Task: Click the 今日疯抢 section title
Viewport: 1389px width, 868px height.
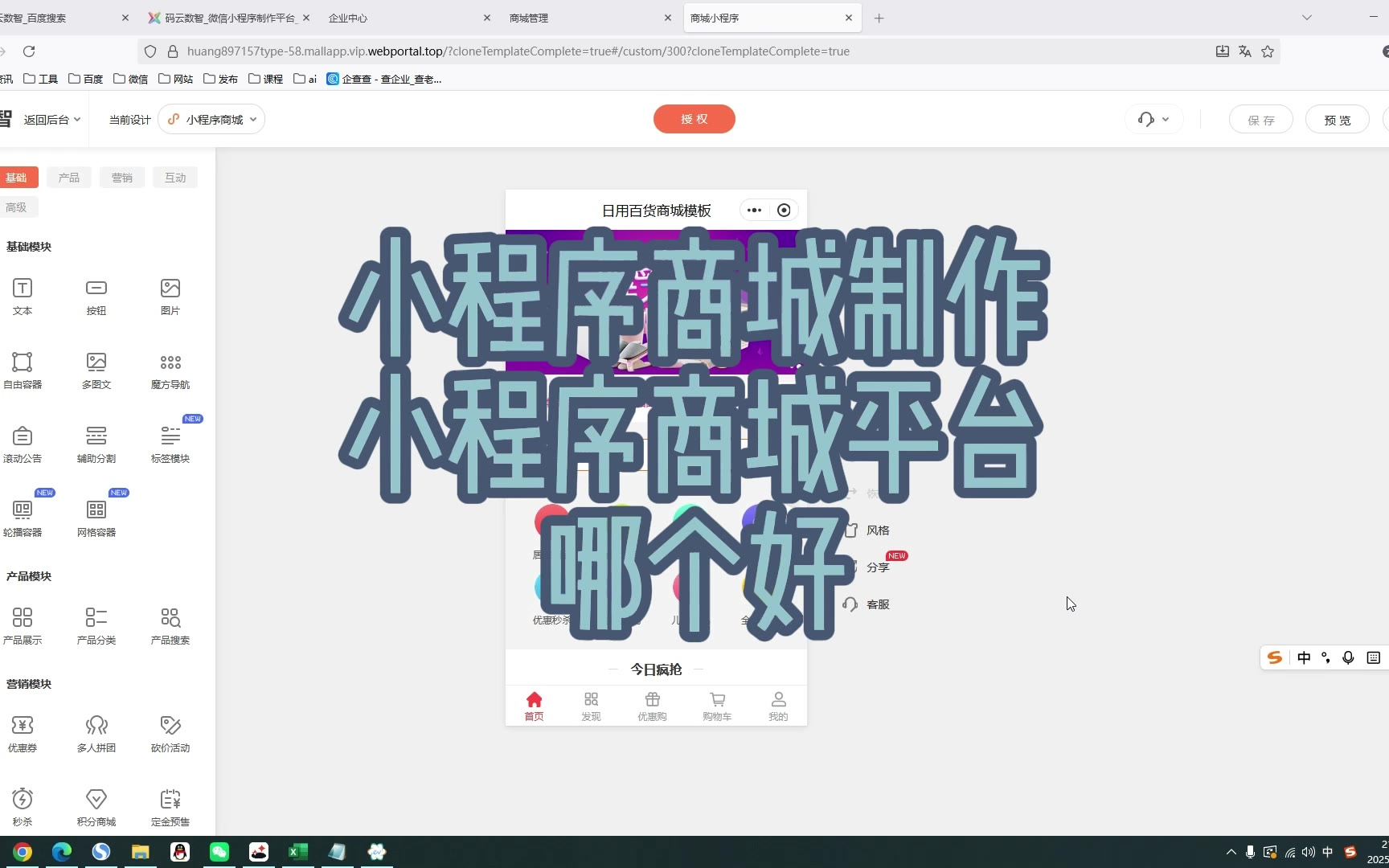Action: 656,669
